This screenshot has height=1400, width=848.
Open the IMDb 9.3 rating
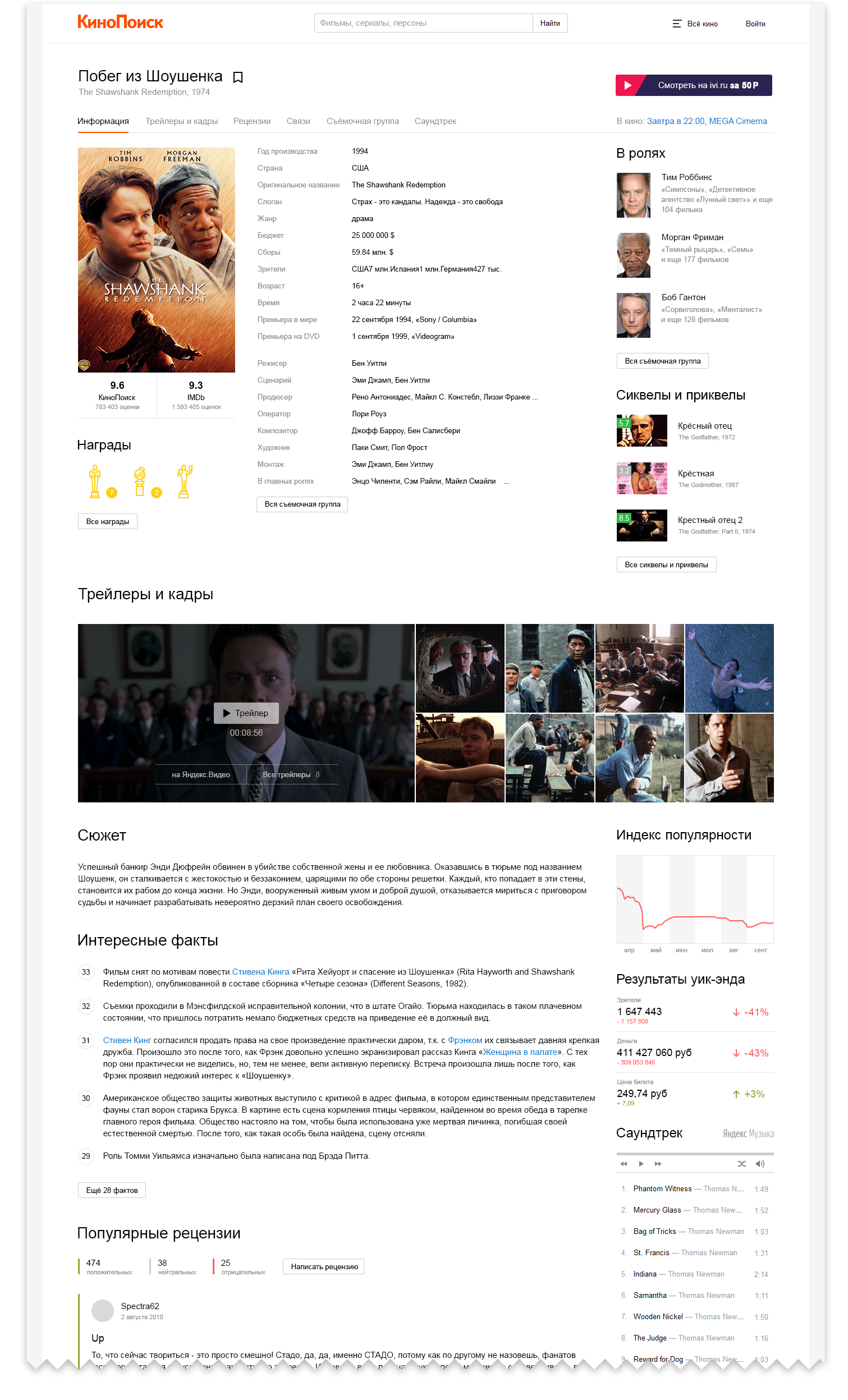coord(196,396)
